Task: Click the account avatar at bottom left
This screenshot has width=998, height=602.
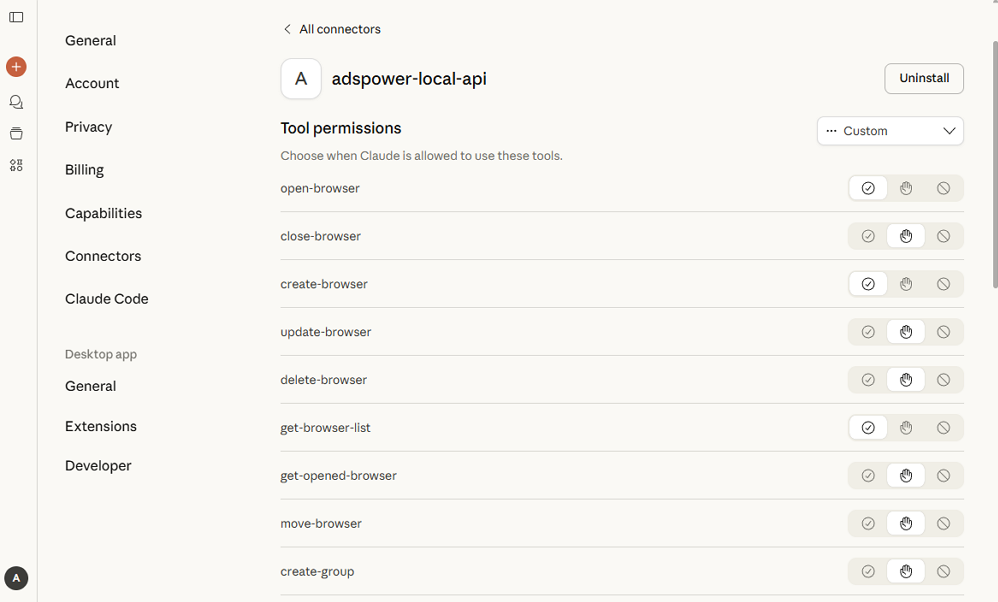Action: coord(16,578)
